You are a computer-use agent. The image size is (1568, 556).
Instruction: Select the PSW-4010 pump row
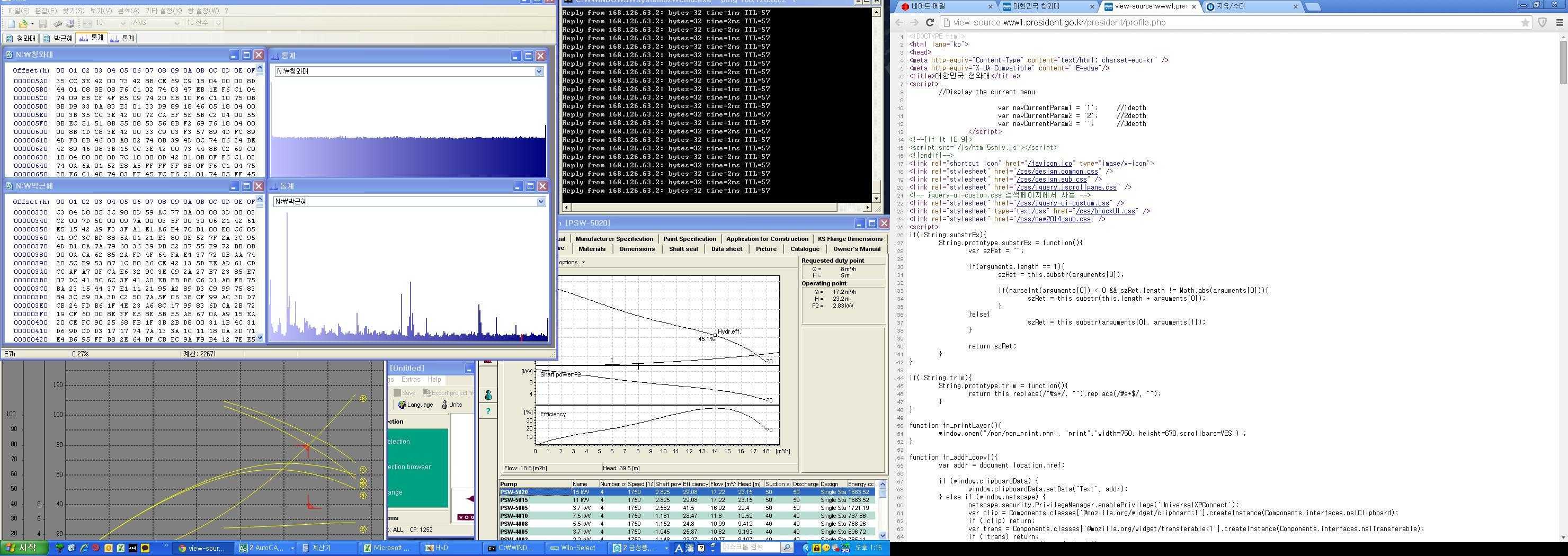coord(687,516)
